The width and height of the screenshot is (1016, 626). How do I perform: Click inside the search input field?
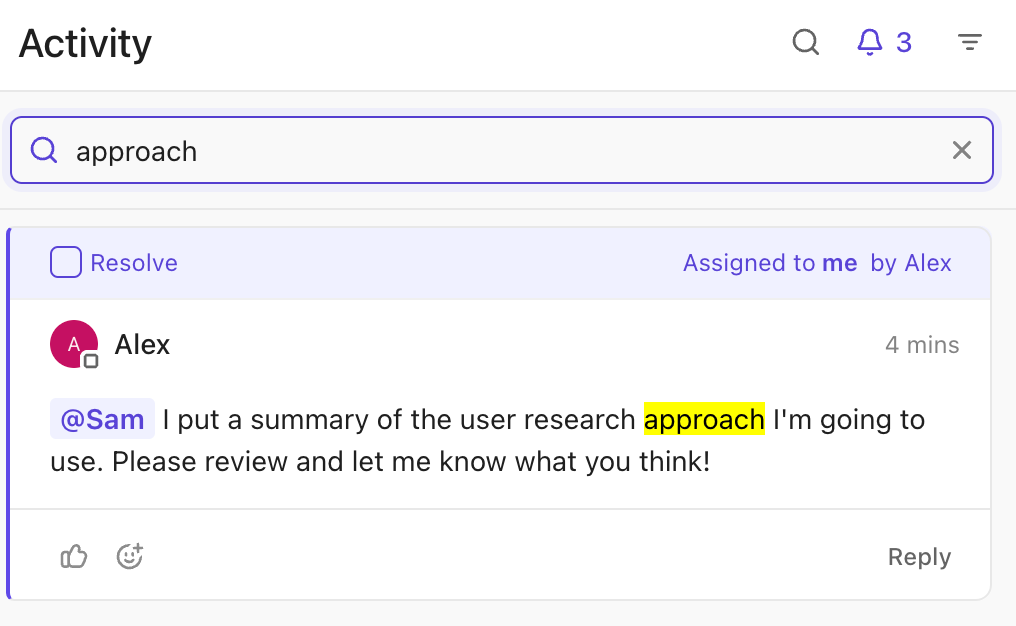(x=400, y=149)
